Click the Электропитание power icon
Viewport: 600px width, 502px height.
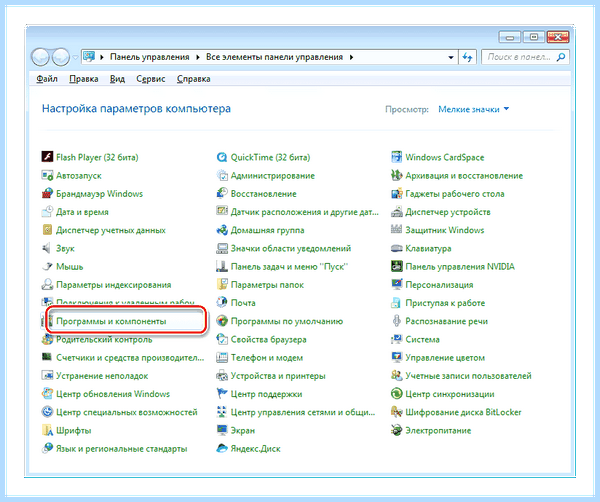396,430
